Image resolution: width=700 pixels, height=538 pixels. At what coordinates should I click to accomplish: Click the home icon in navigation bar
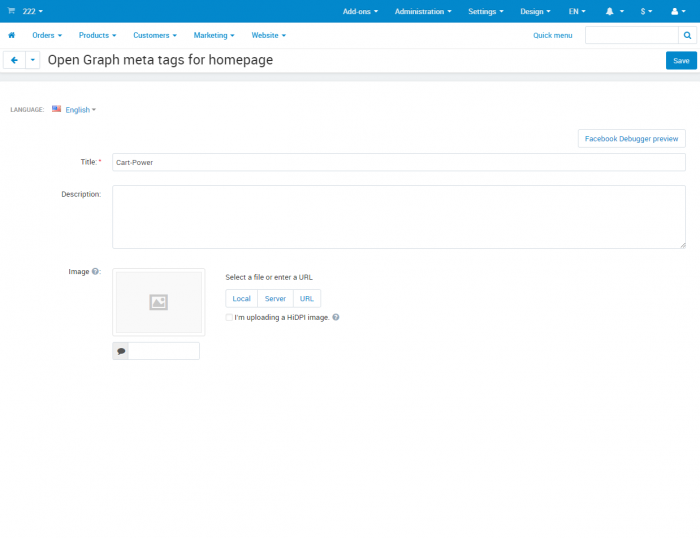pyautogui.click(x=12, y=35)
